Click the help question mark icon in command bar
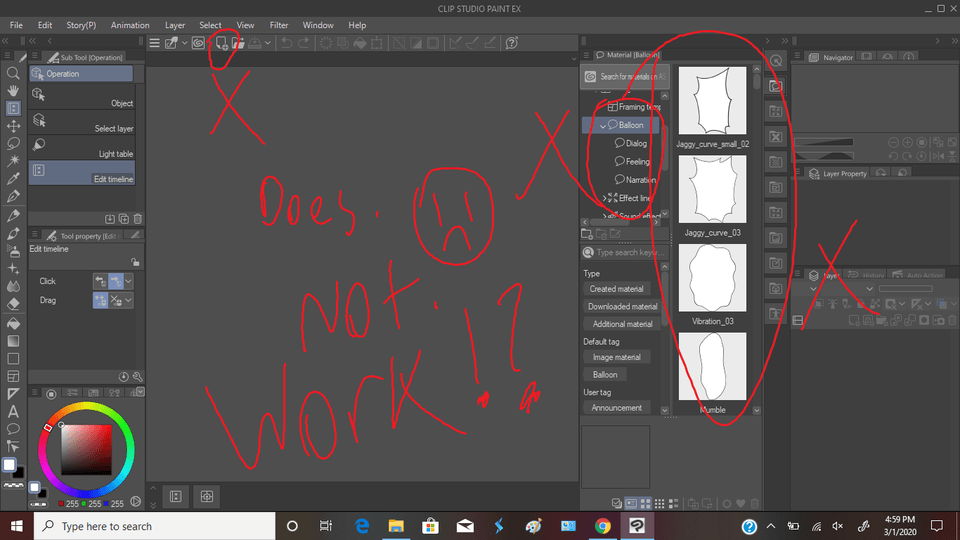This screenshot has height=540, width=960. (x=512, y=43)
